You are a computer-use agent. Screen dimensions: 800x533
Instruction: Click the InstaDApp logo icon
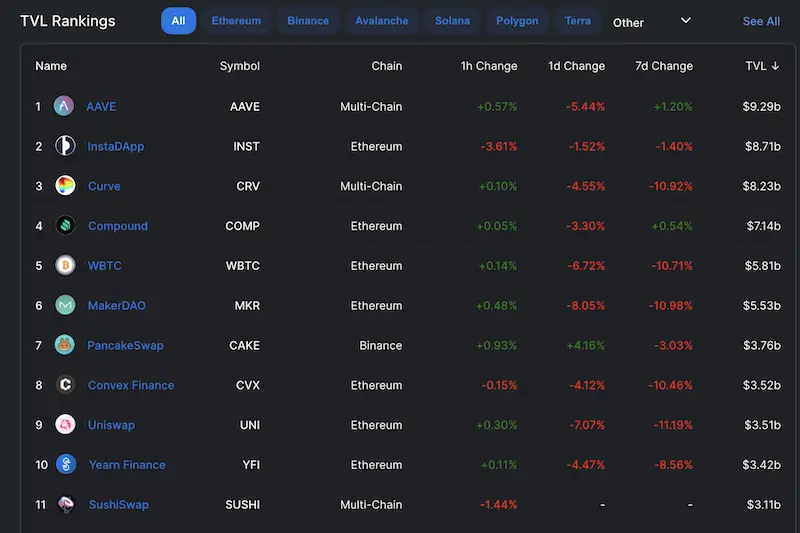coord(65,146)
